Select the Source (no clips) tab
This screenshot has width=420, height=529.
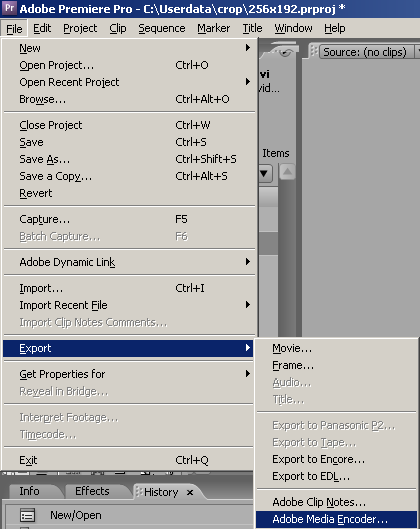[365, 52]
